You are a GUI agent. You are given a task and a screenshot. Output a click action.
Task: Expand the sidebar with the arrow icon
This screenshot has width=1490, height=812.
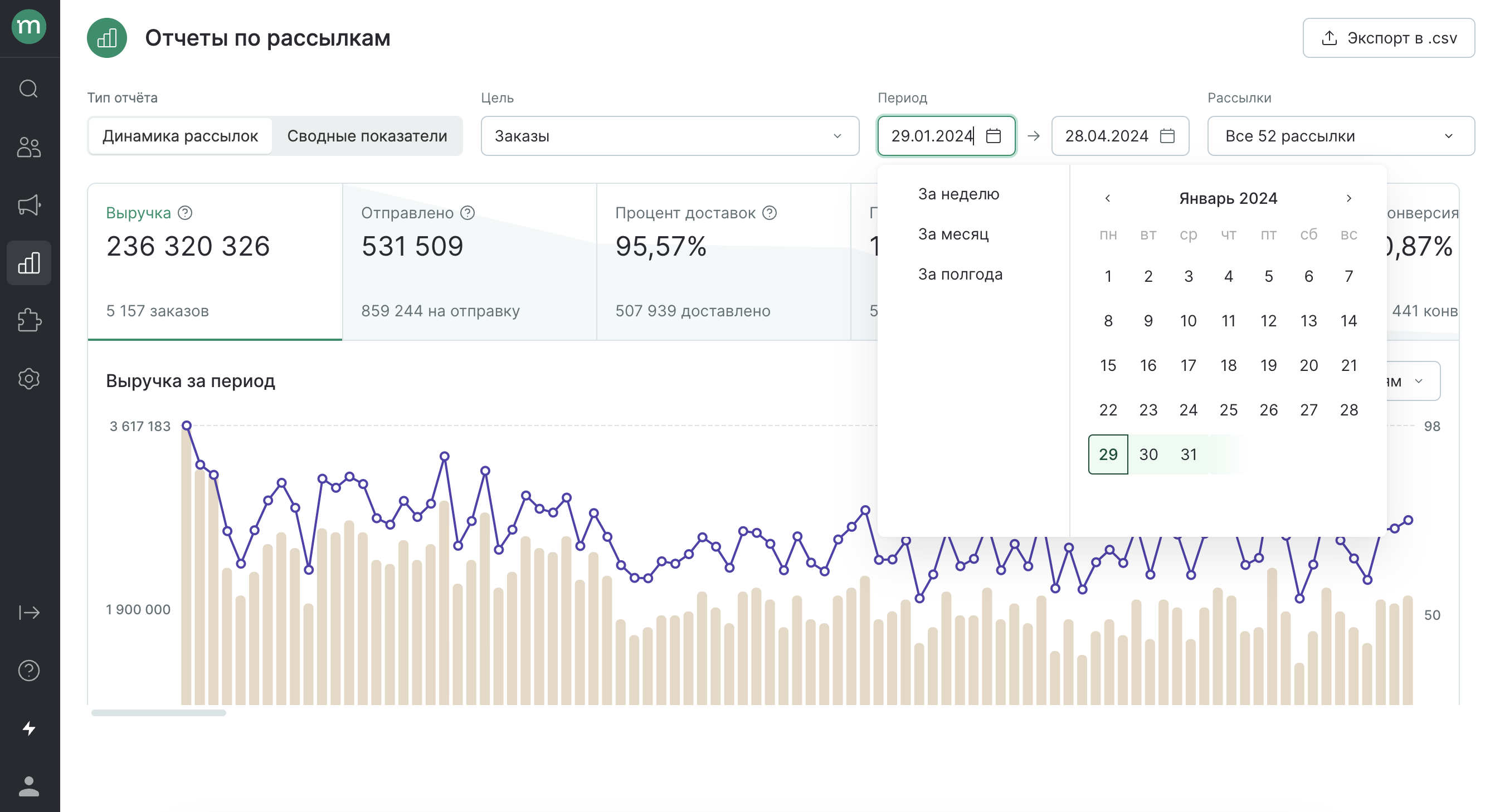tap(29, 612)
